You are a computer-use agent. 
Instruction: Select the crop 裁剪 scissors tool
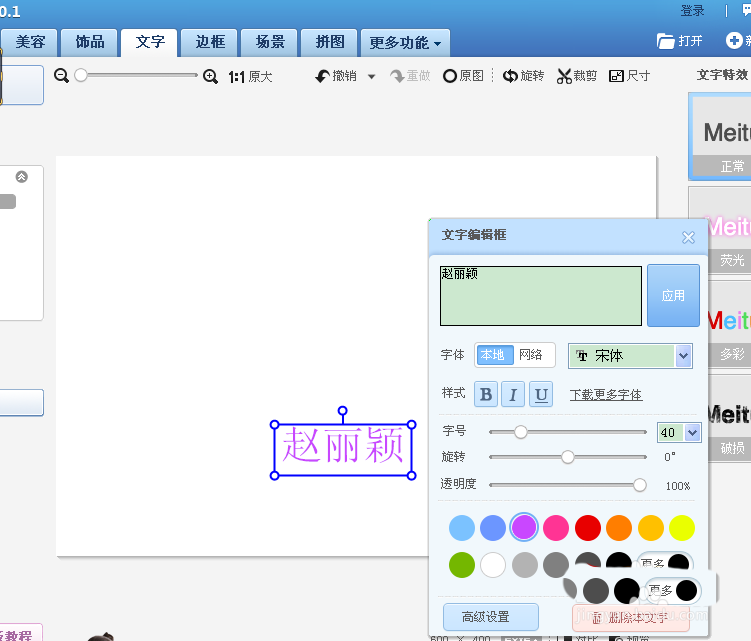(x=577, y=76)
